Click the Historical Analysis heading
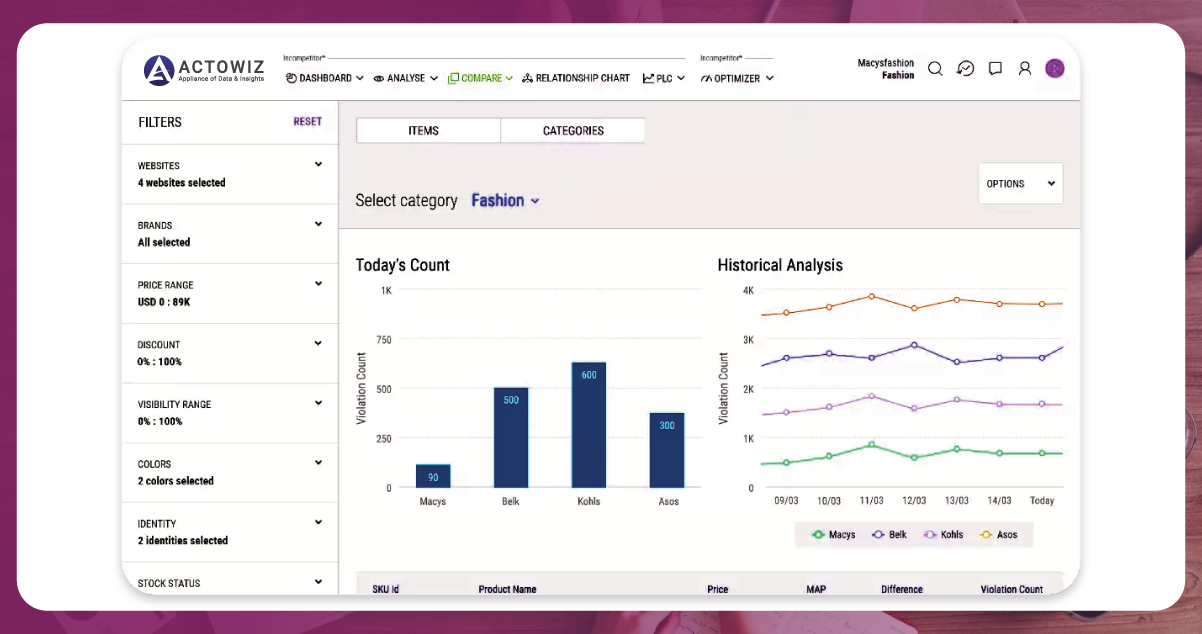1202x634 pixels. pyautogui.click(x=780, y=265)
